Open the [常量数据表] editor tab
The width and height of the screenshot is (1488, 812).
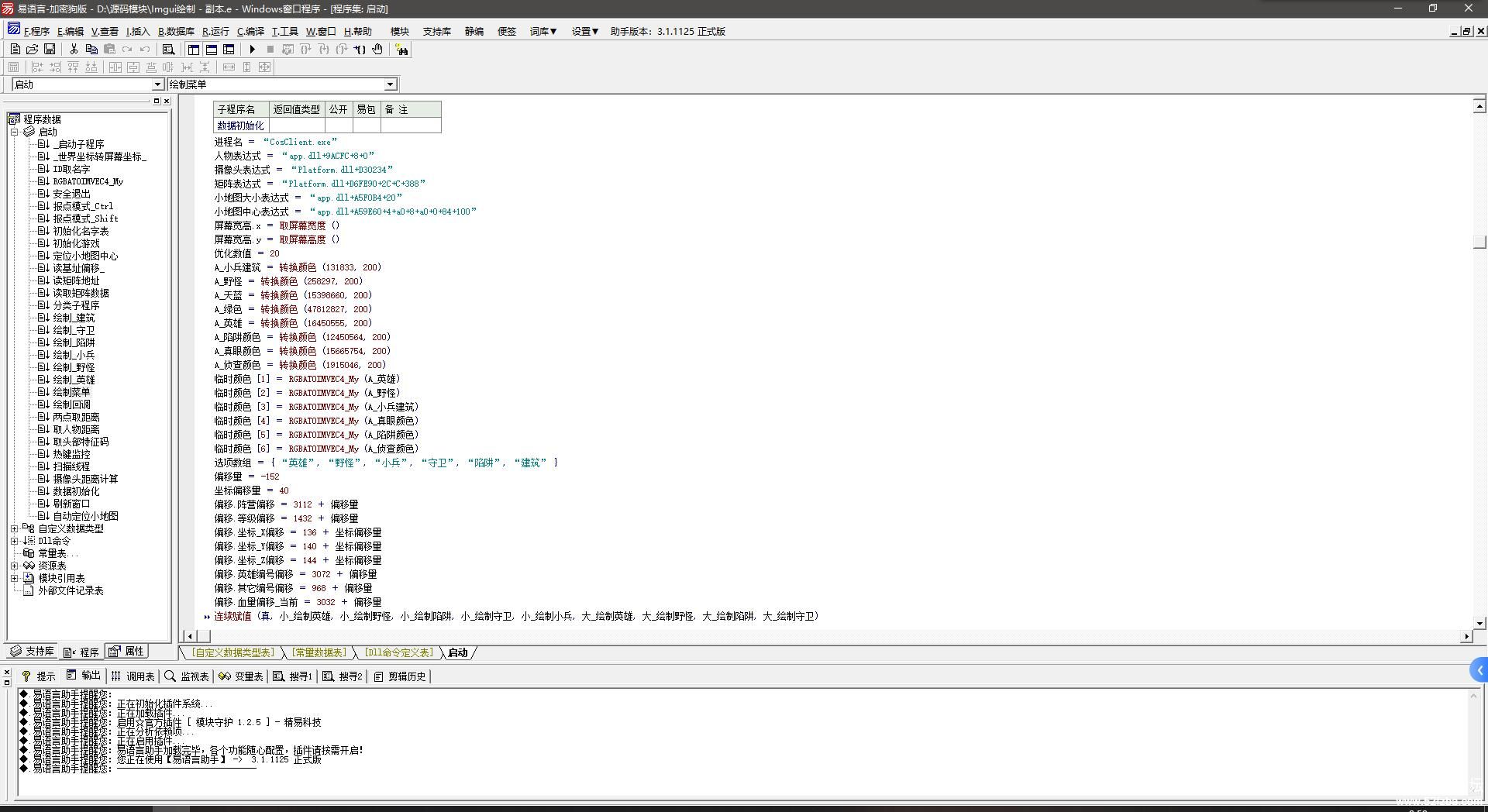click(319, 652)
